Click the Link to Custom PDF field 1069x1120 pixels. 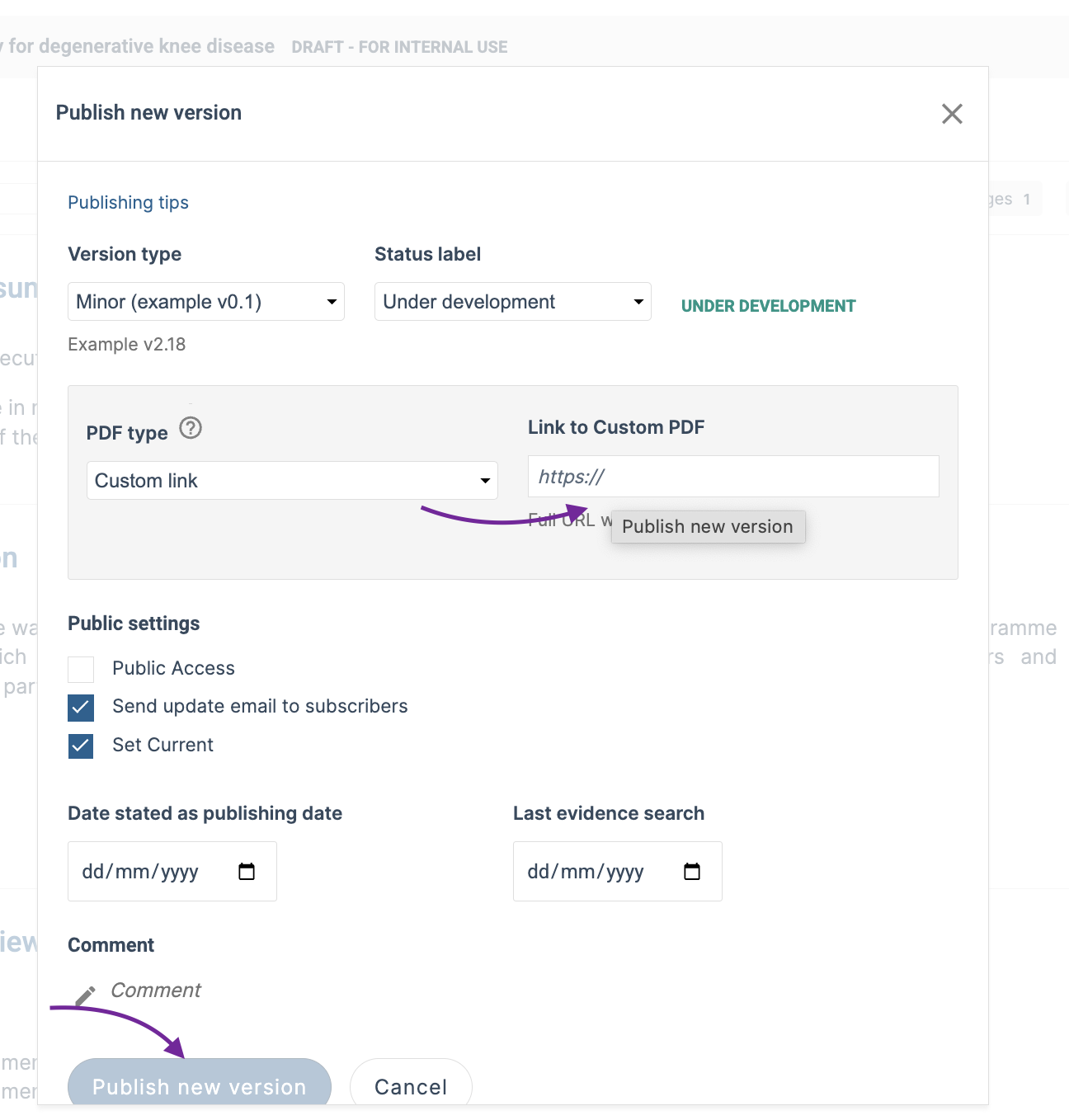pos(733,477)
